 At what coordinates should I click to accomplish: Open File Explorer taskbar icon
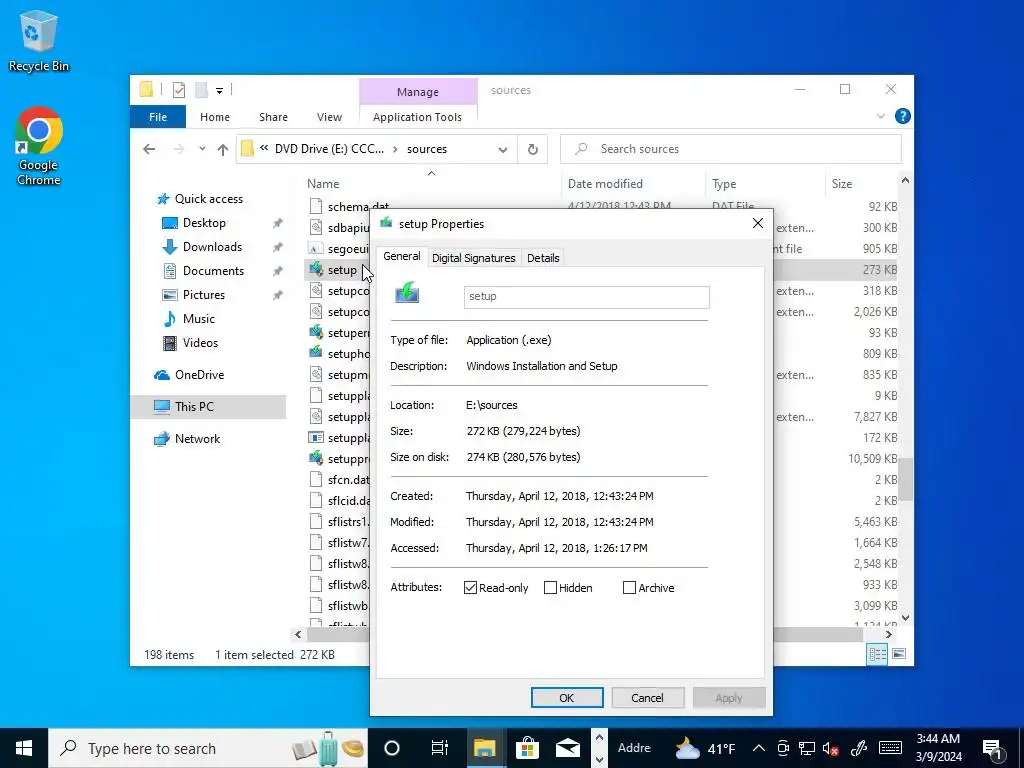[484, 748]
